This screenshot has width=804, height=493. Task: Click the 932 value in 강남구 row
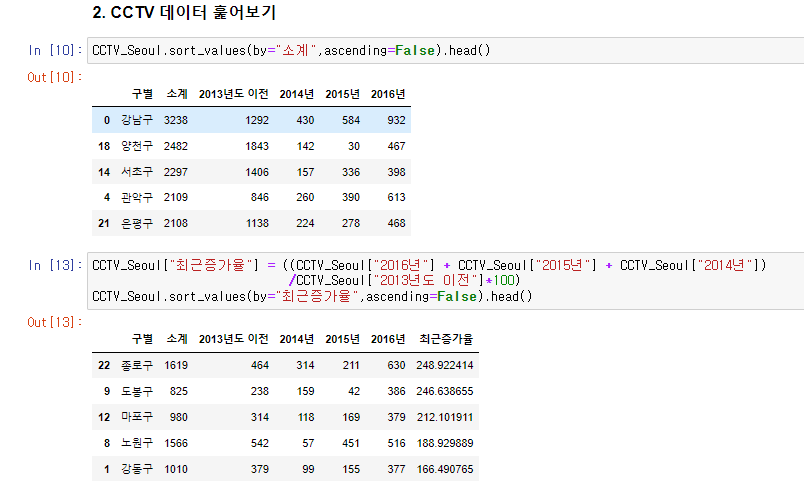pyautogui.click(x=396, y=120)
